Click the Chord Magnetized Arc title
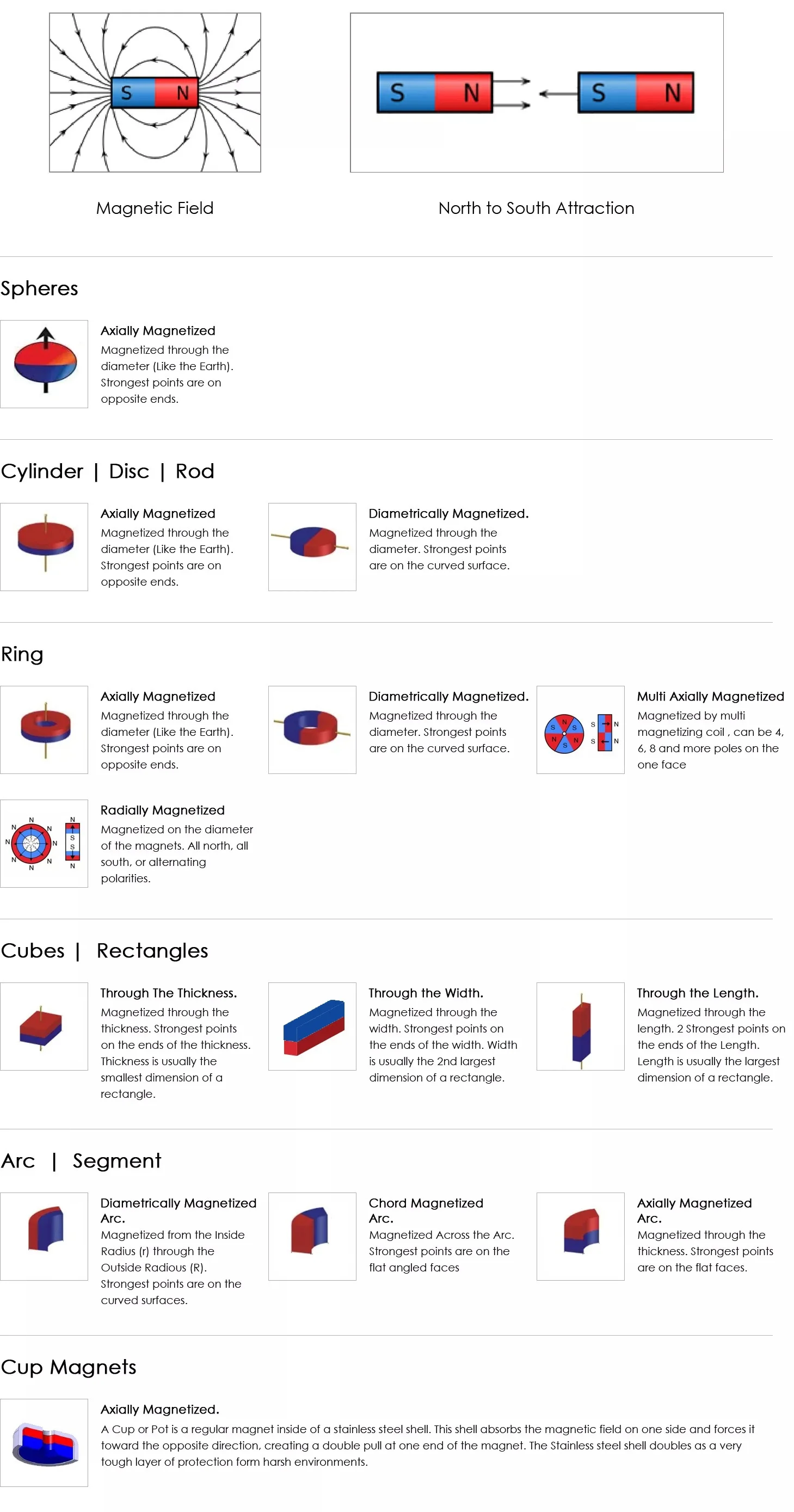Viewport: 794px width, 1512px height. pos(426,1210)
